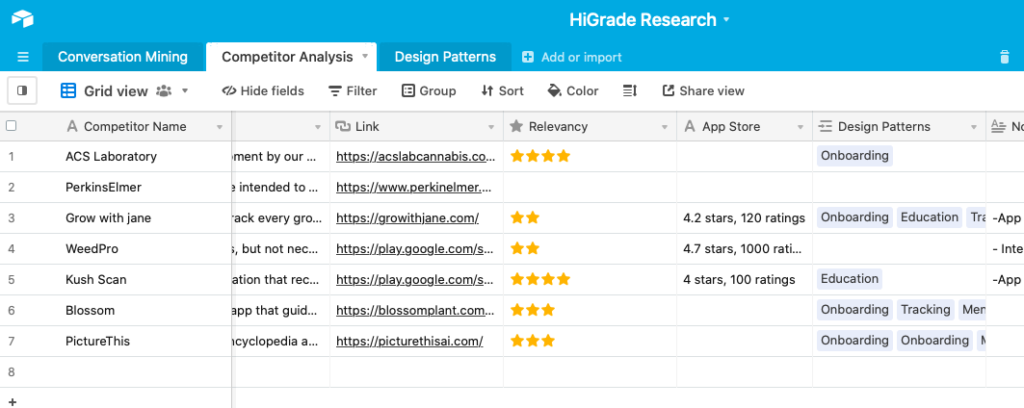Viewport: 1024px width, 408px height.
Task: Open the Color options
Action: click(x=573, y=91)
